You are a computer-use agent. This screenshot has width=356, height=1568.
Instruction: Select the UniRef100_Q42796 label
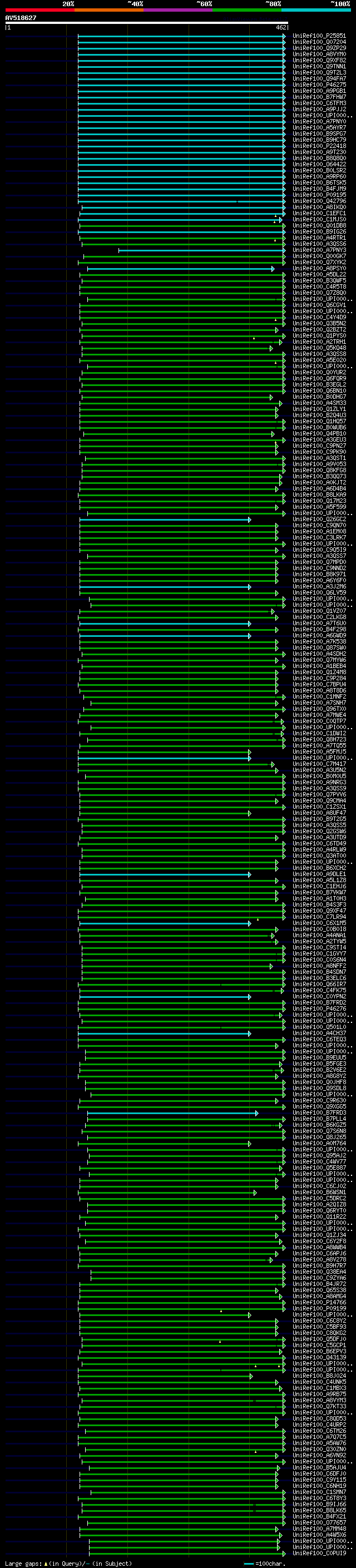click(x=319, y=201)
